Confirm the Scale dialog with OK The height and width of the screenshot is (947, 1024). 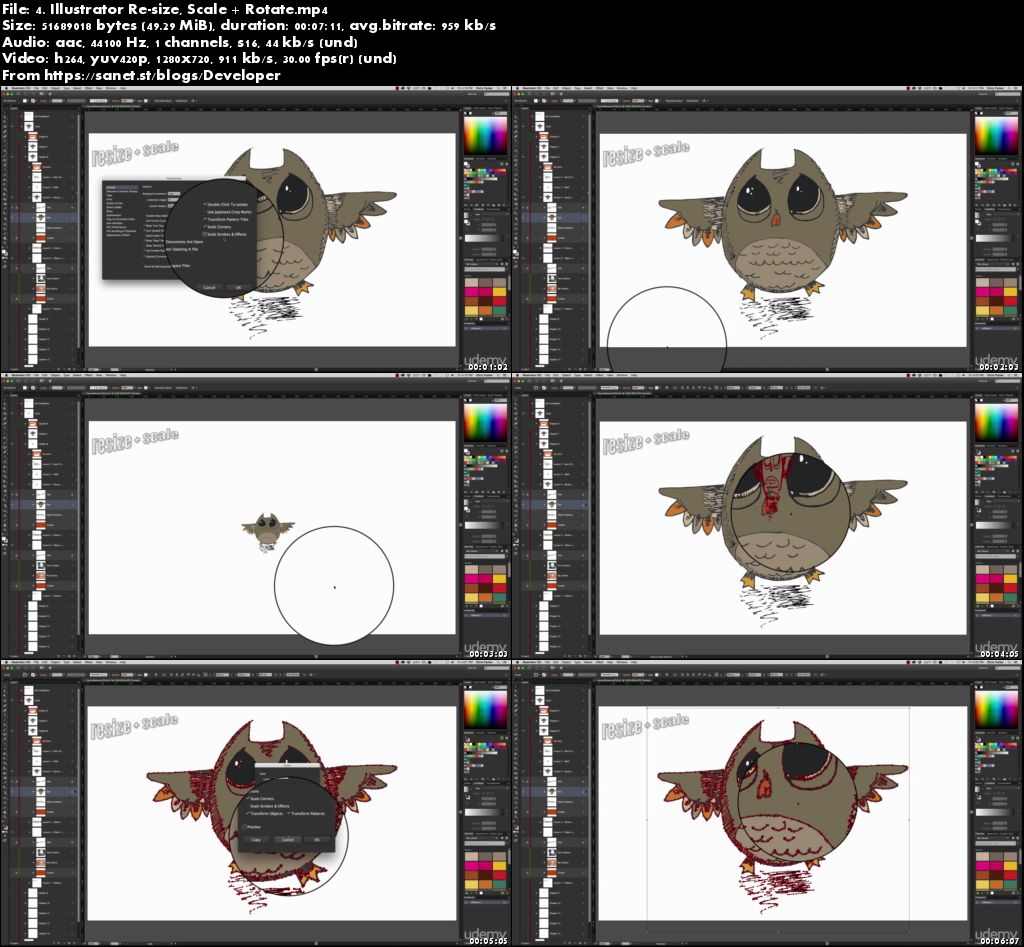[x=317, y=840]
